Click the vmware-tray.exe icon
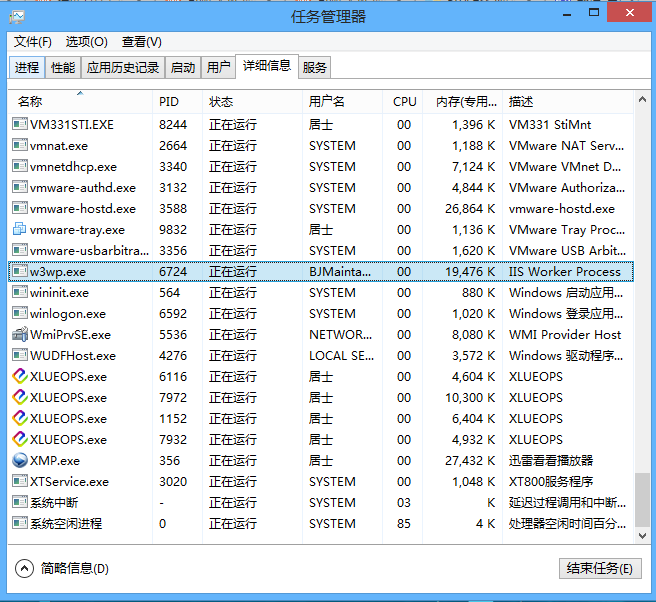This screenshot has height=602, width=656. click(x=20, y=229)
